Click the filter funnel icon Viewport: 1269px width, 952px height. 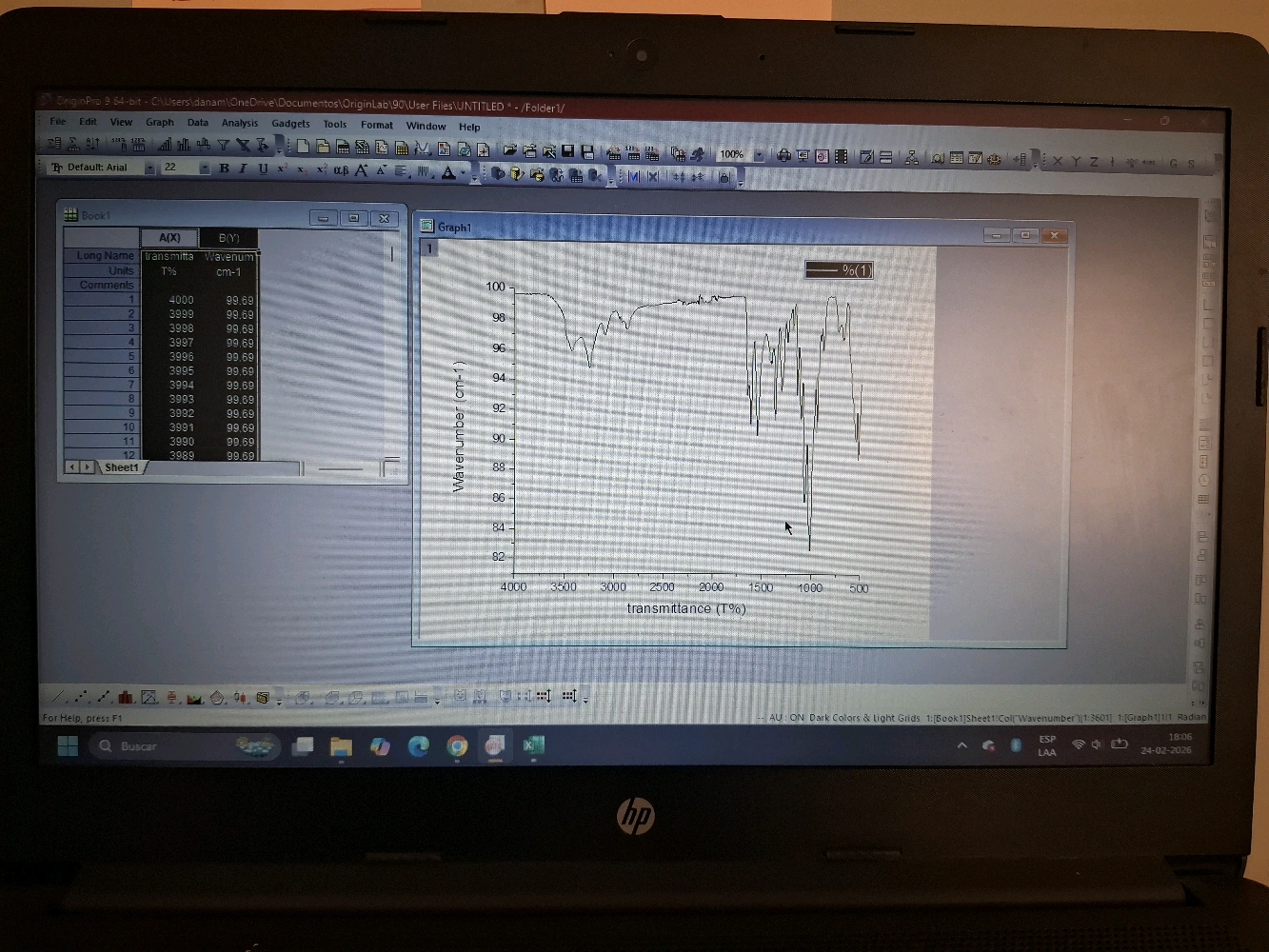[x=223, y=145]
